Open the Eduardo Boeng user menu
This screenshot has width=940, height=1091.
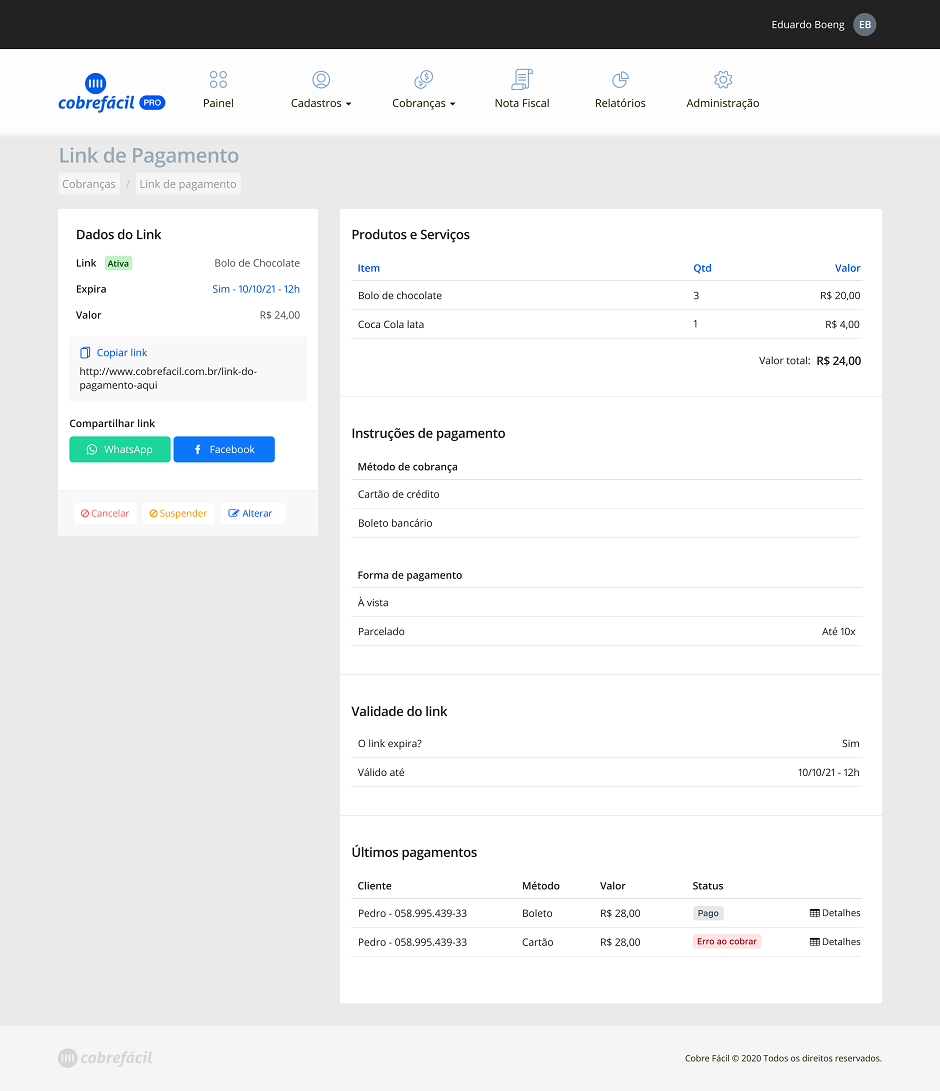click(808, 25)
